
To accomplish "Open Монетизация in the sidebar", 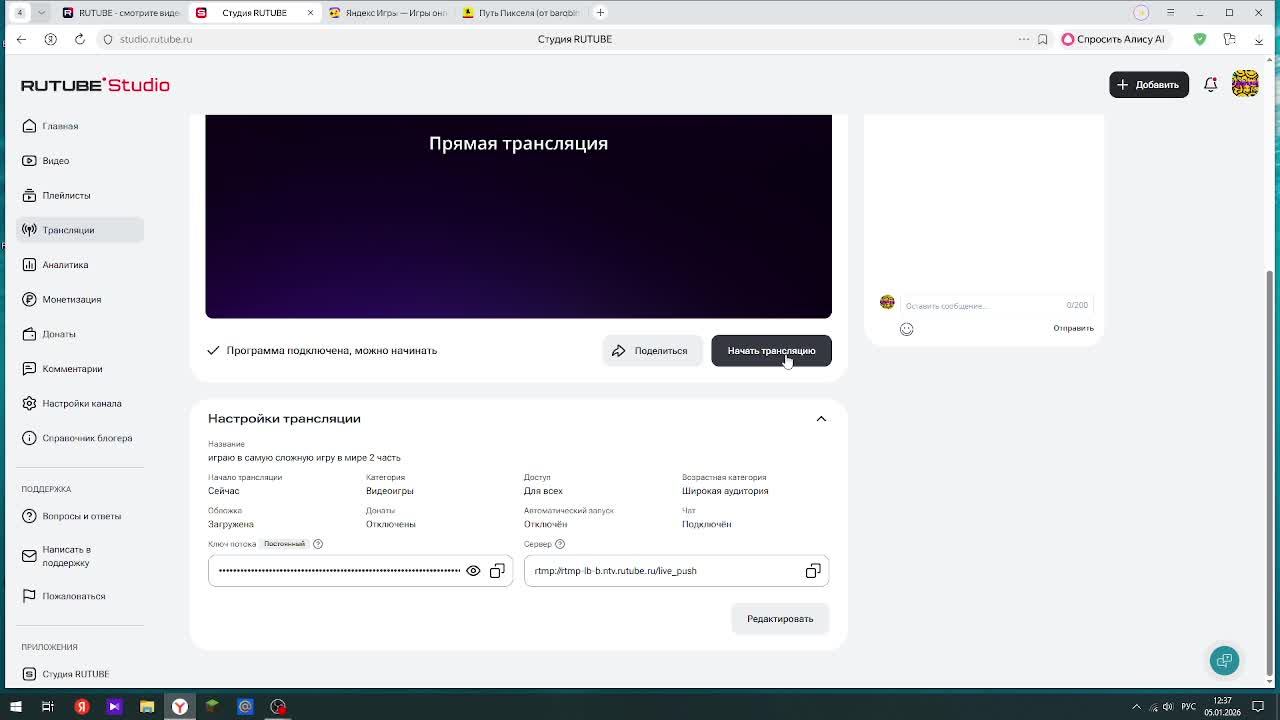I will 71,300.
